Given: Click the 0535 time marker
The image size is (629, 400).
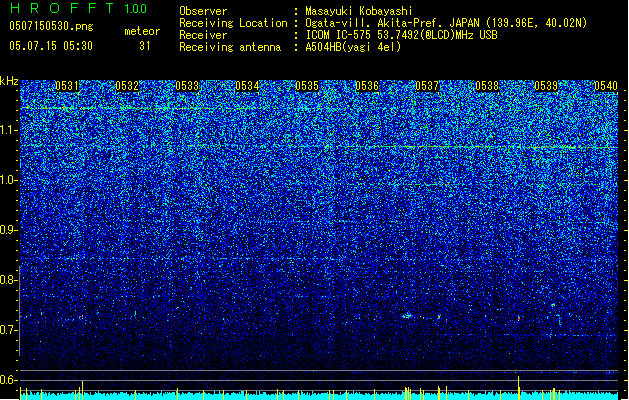Looking at the screenshot, I should (x=307, y=86).
